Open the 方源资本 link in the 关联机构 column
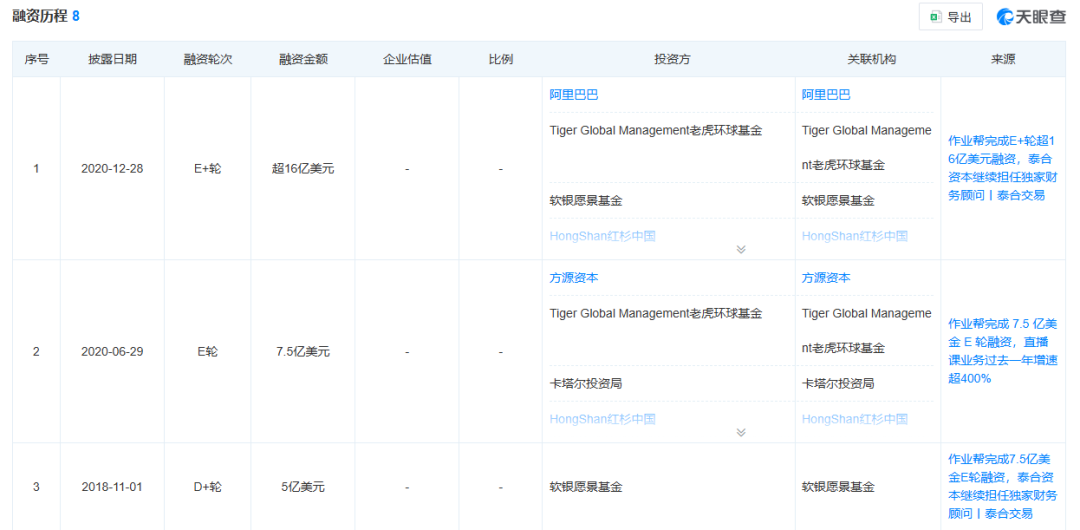1080x530 pixels. [x=826, y=278]
